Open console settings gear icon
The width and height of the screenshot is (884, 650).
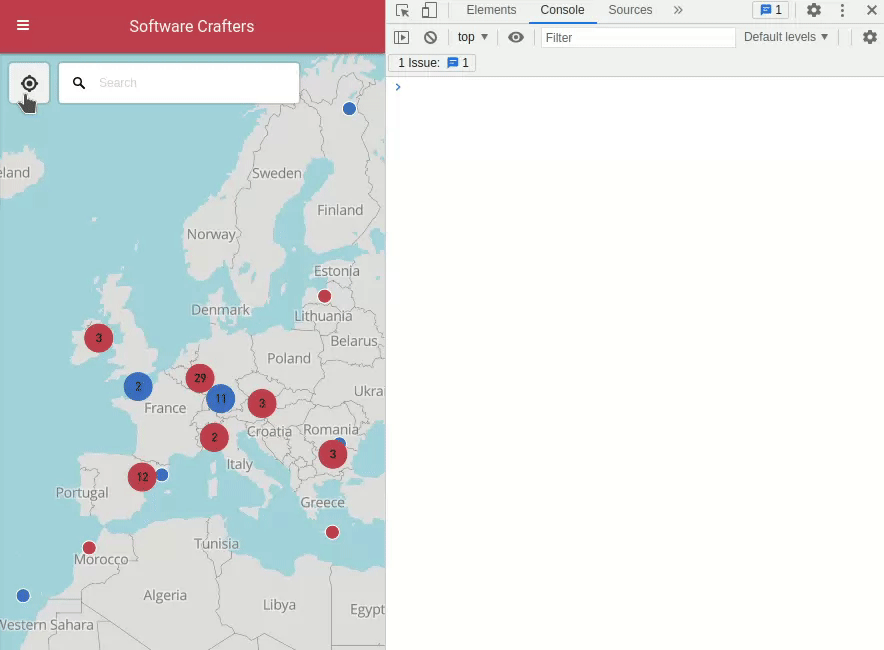point(870,37)
